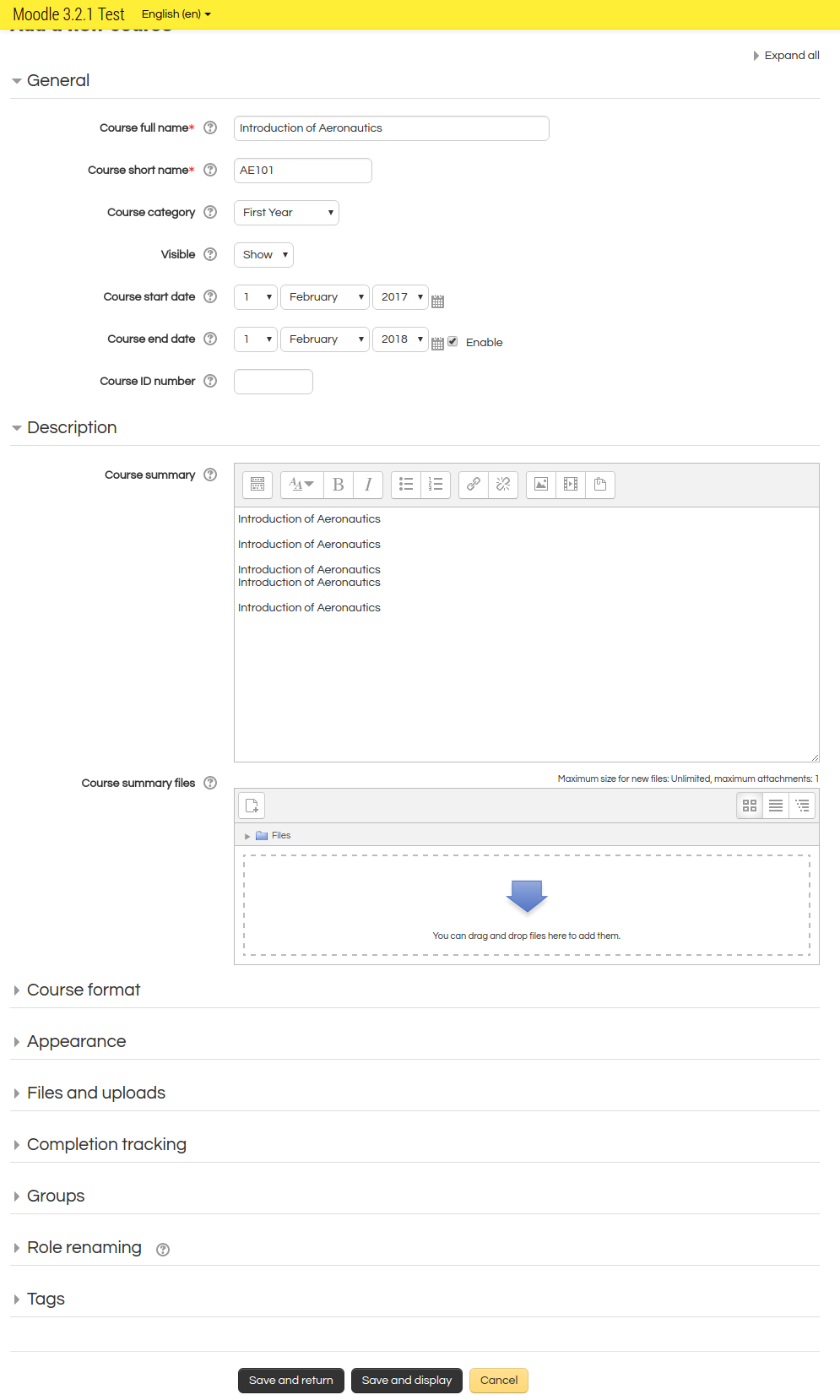Toggle italic formatting in the editor
840x1400 pixels.
click(x=368, y=485)
